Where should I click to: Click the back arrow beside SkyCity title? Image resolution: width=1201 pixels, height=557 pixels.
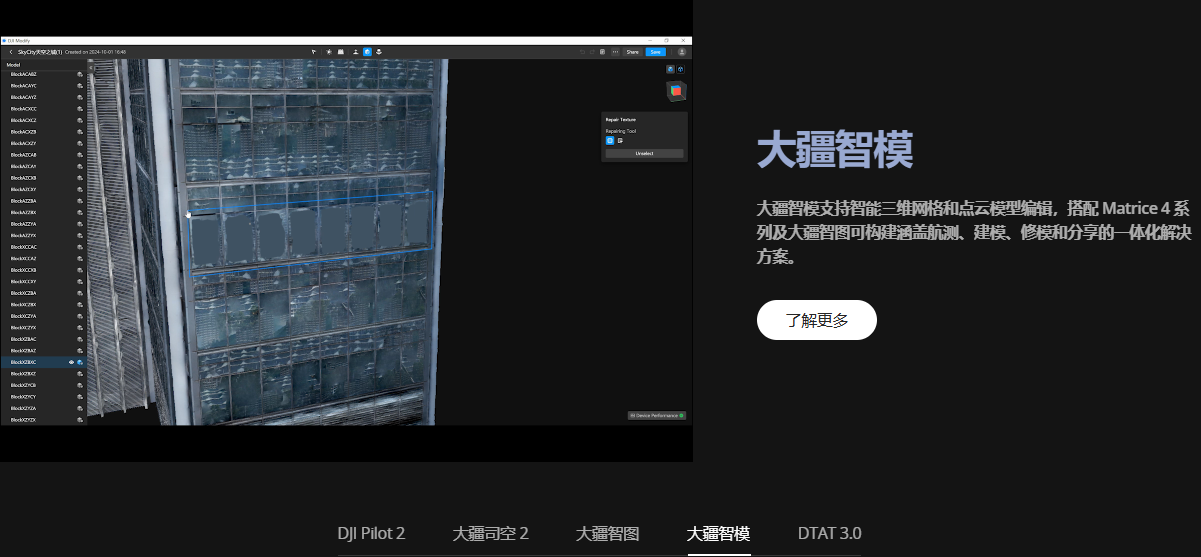[x=10, y=51]
